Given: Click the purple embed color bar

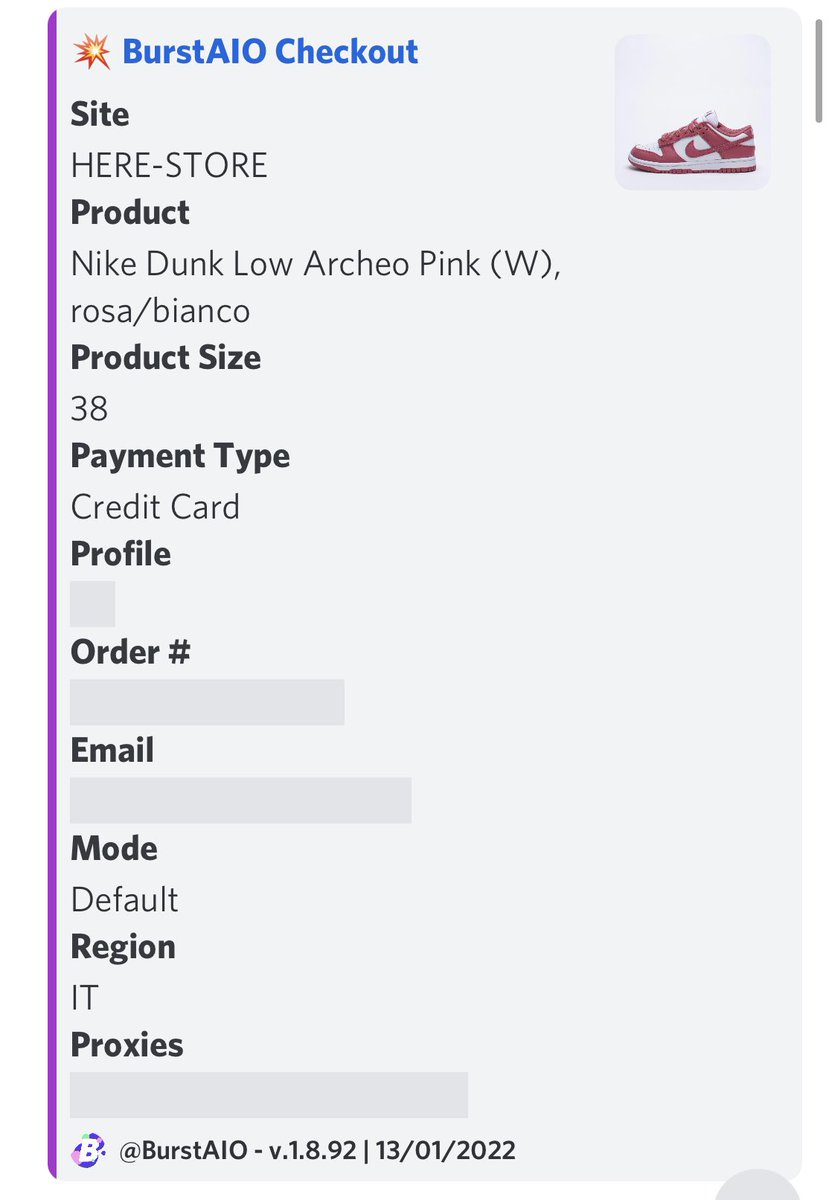Looking at the screenshot, I should 52,594.
